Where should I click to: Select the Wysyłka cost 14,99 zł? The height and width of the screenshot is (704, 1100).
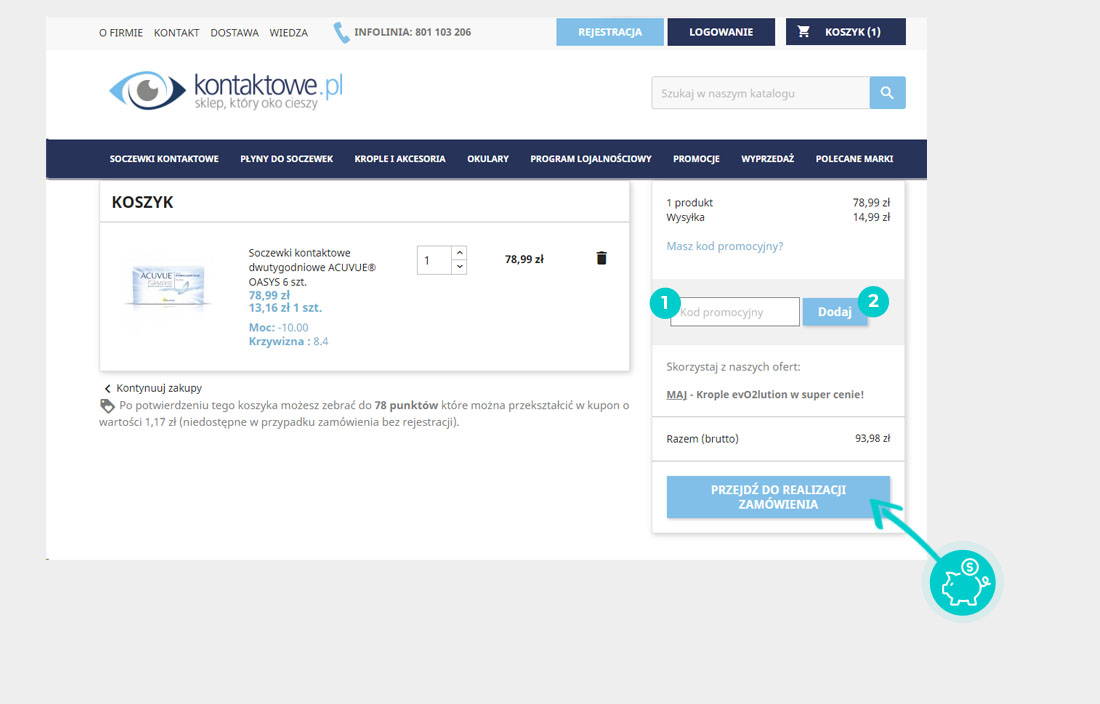(x=871, y=217)
